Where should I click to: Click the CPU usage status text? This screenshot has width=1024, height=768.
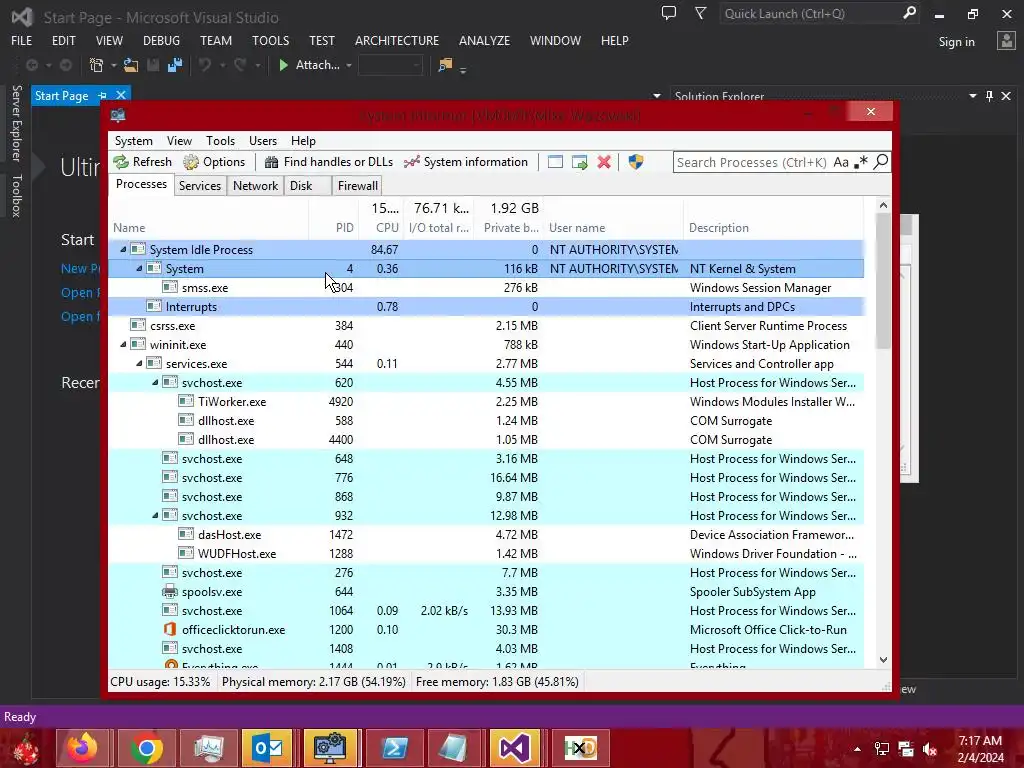pyautogui.click(x=160, y=682)
